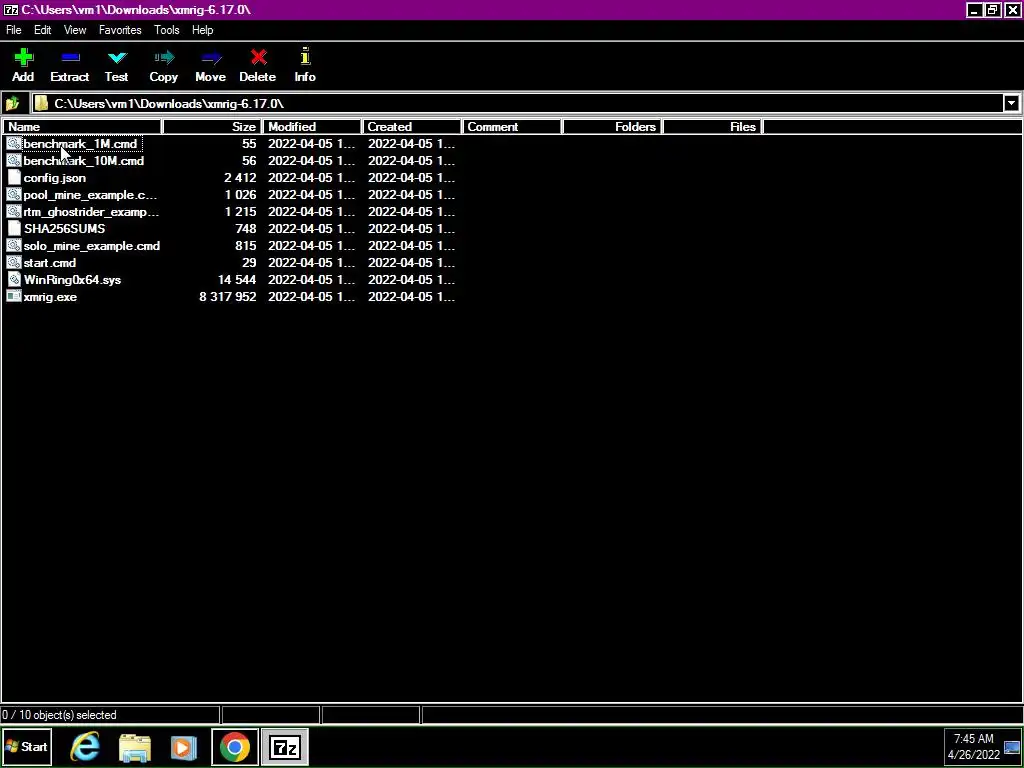Click the address bar path field
This screenshot has width=1024, height=768.
point(516,103)
